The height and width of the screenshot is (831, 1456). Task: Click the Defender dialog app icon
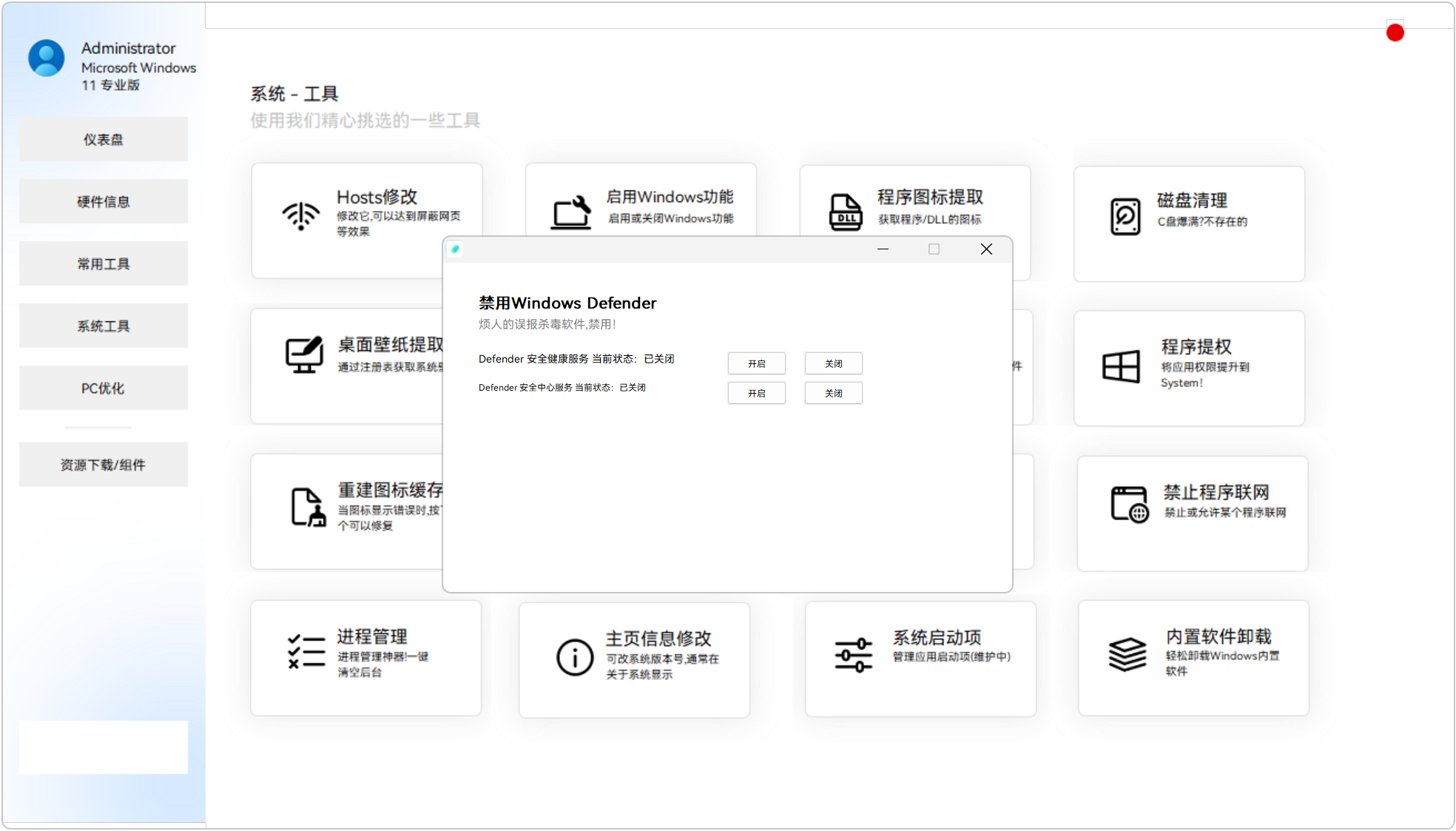(x=455, y=249)
